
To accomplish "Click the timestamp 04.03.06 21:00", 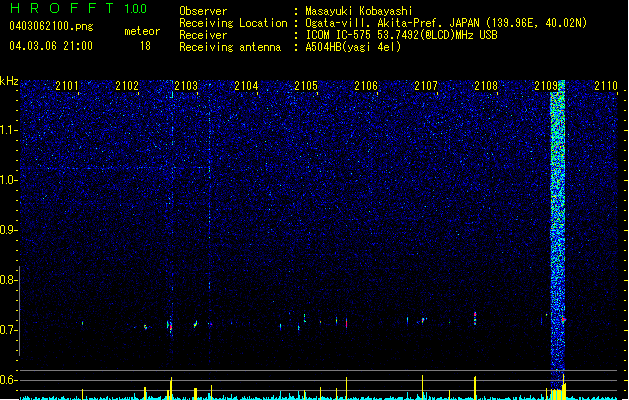I will click(x=51, y=46).
